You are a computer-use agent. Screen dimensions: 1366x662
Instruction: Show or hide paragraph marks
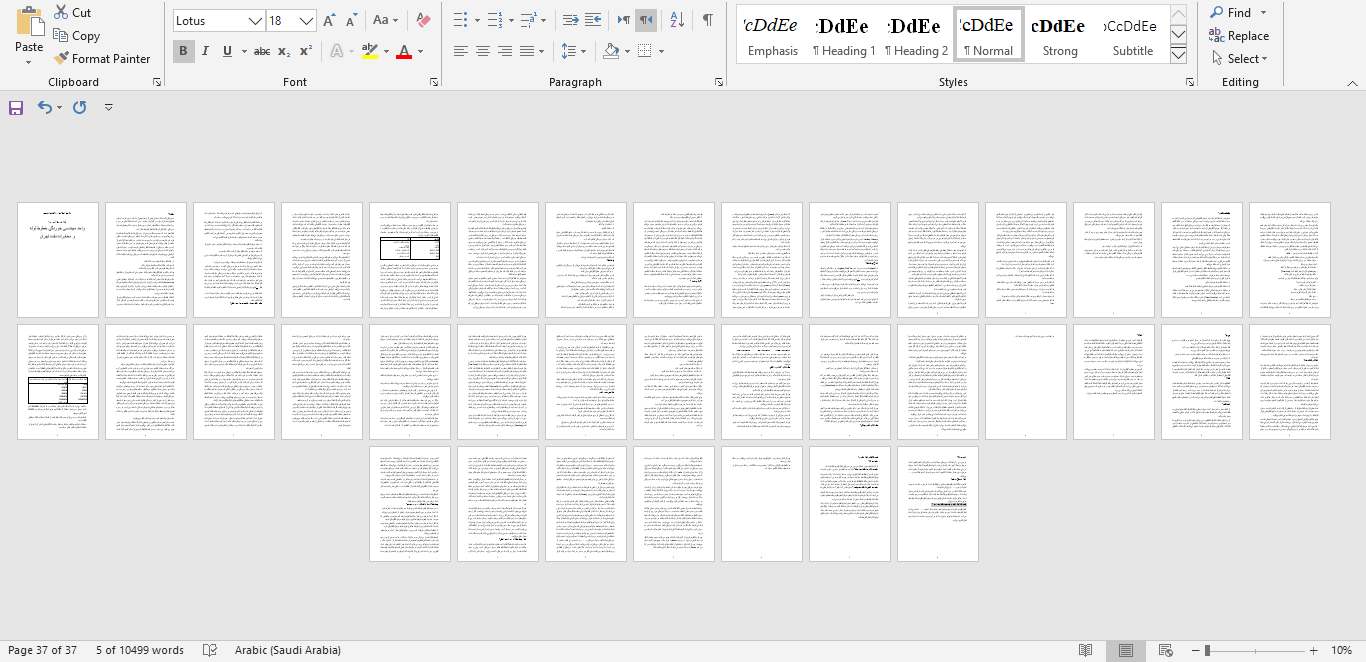tap(708, 20)
